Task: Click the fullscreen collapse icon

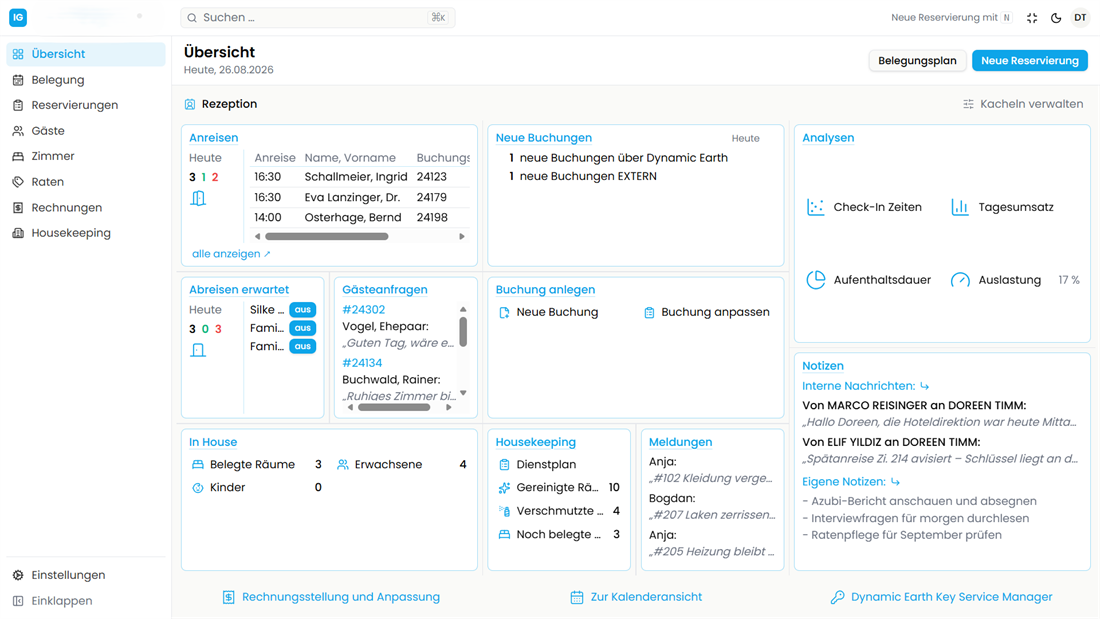Action: click(1032, 18)
